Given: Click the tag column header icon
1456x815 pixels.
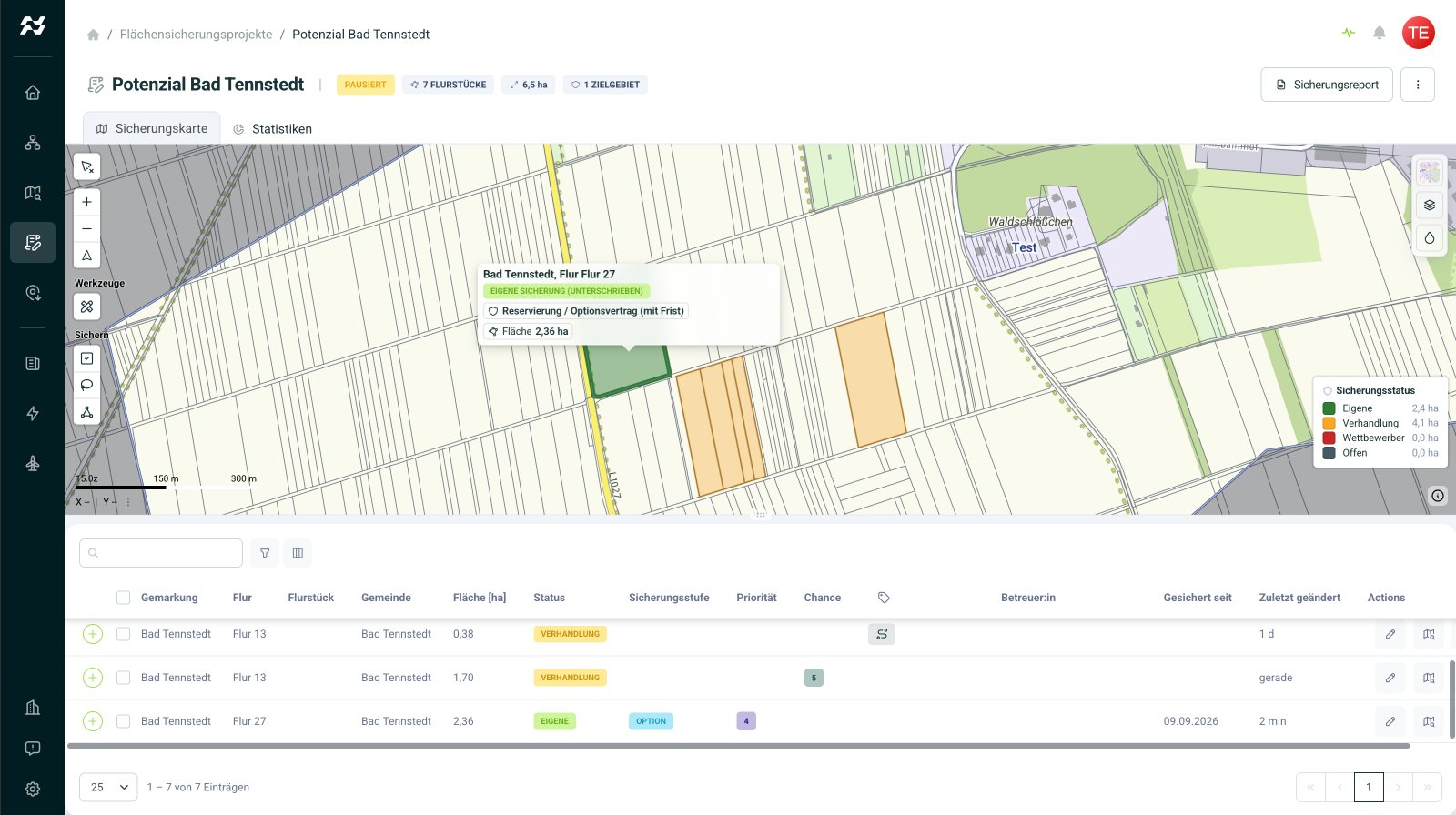Looking at the screenshot, I should (x=884, y=598).
